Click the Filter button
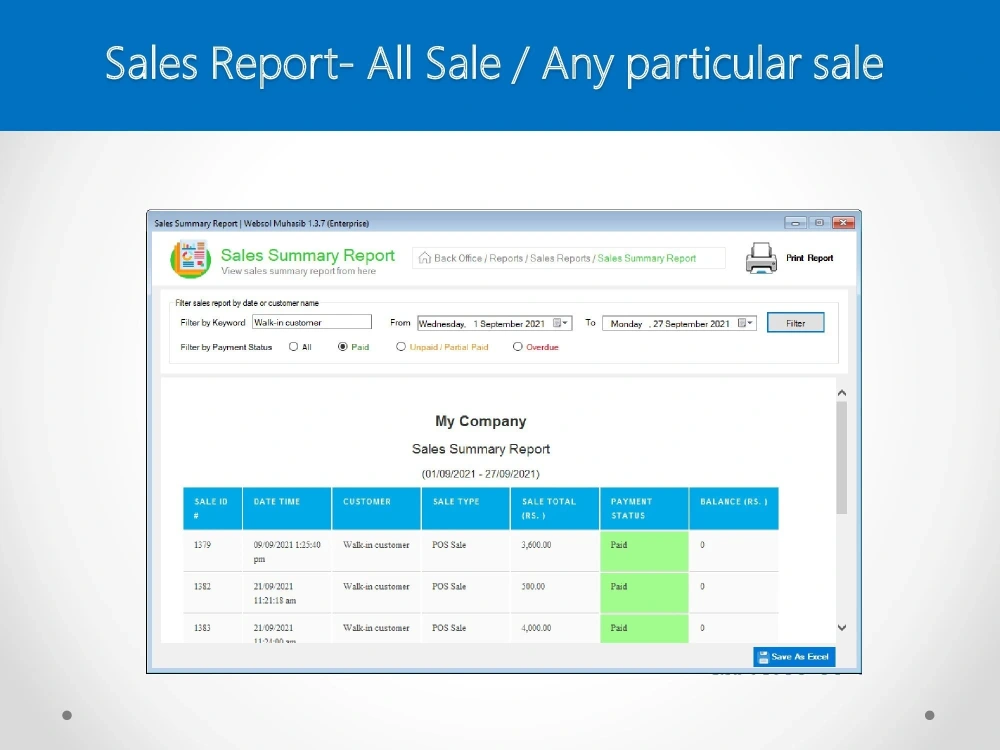The image size is (1000, 750). [795, 323]
